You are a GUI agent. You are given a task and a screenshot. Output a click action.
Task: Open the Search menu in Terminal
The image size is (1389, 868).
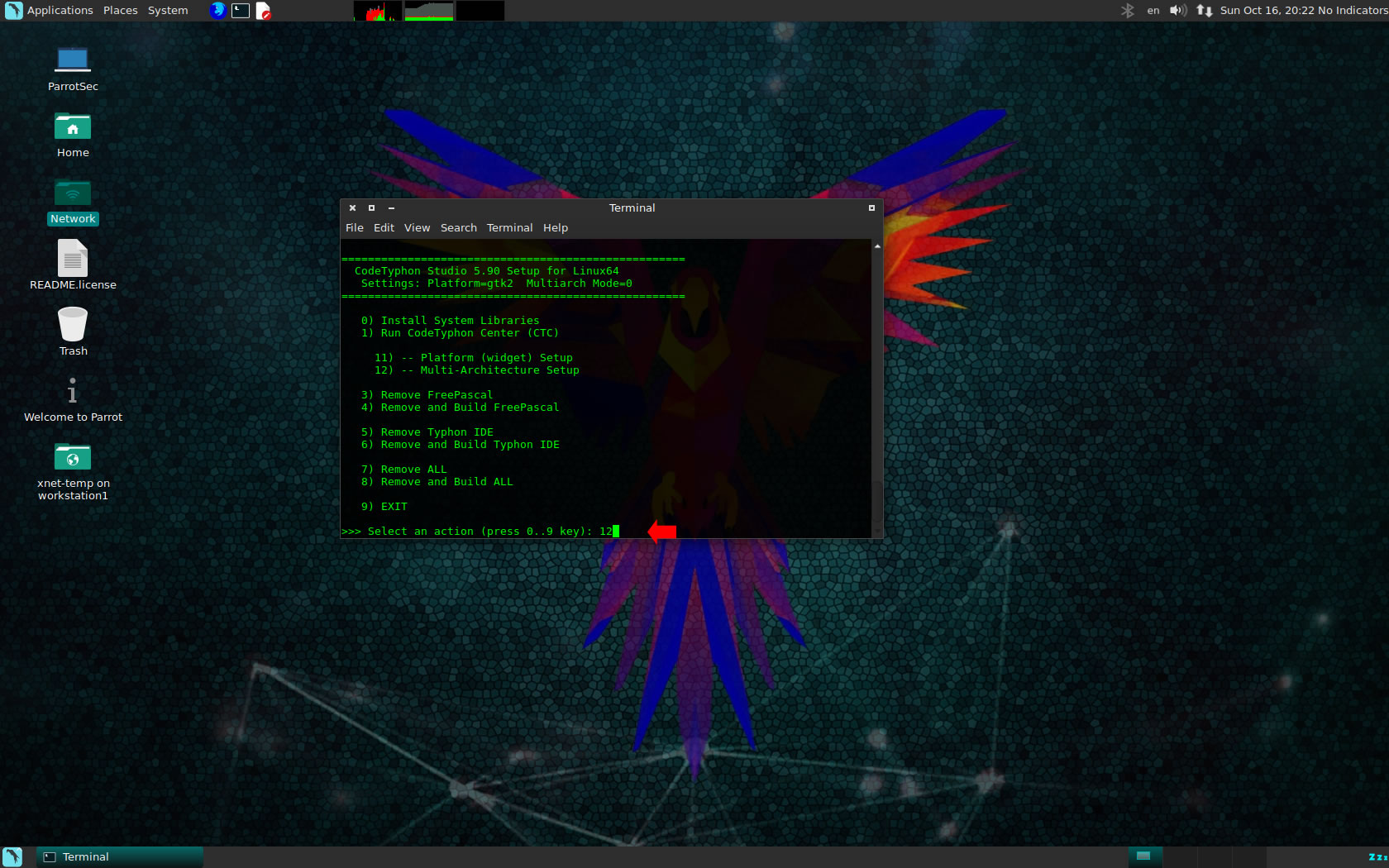click(458, 228)
